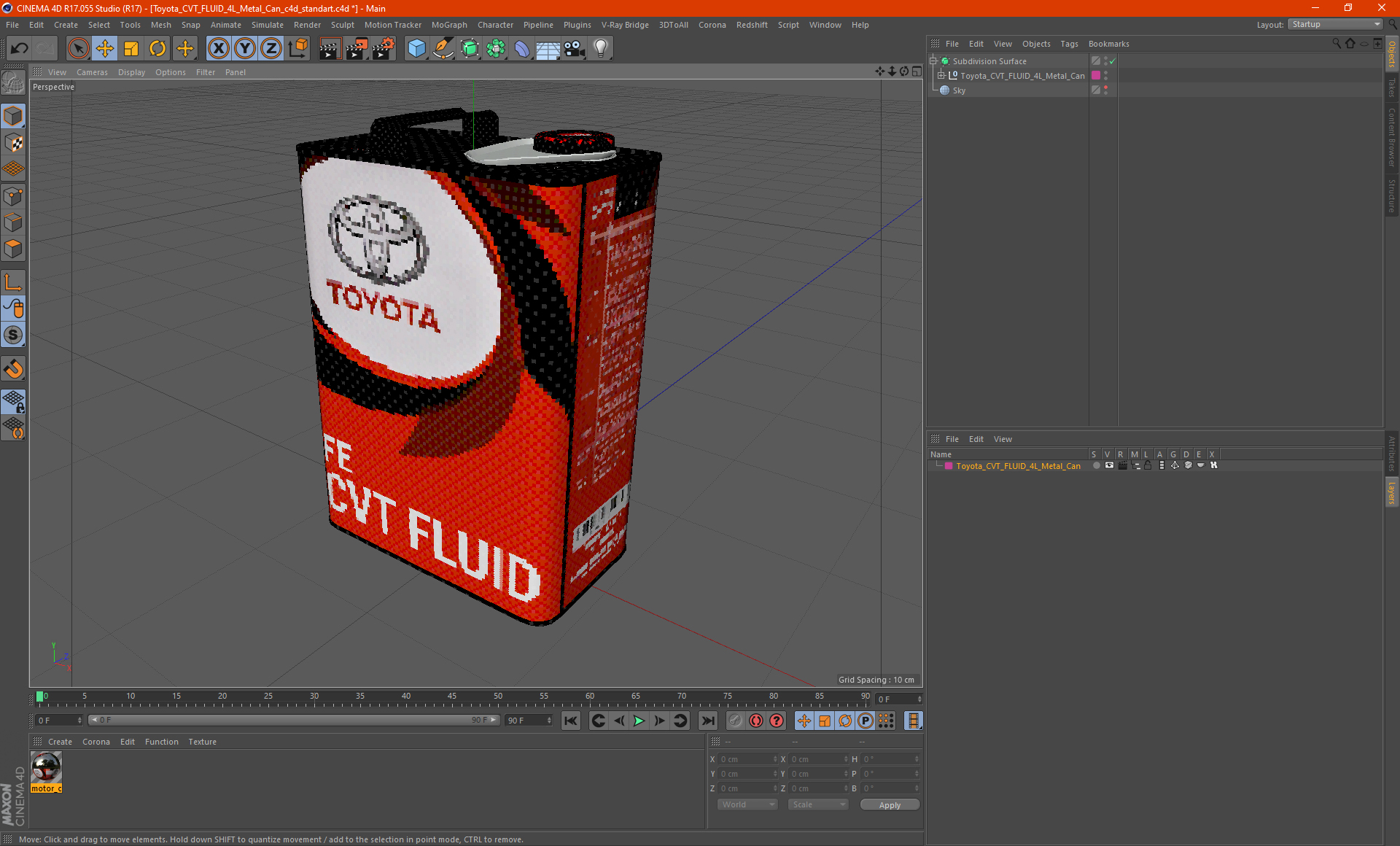Click Toyota can layer color swatch
The height and width of the screenshot is (846, 1400).
coord(1095,76)
